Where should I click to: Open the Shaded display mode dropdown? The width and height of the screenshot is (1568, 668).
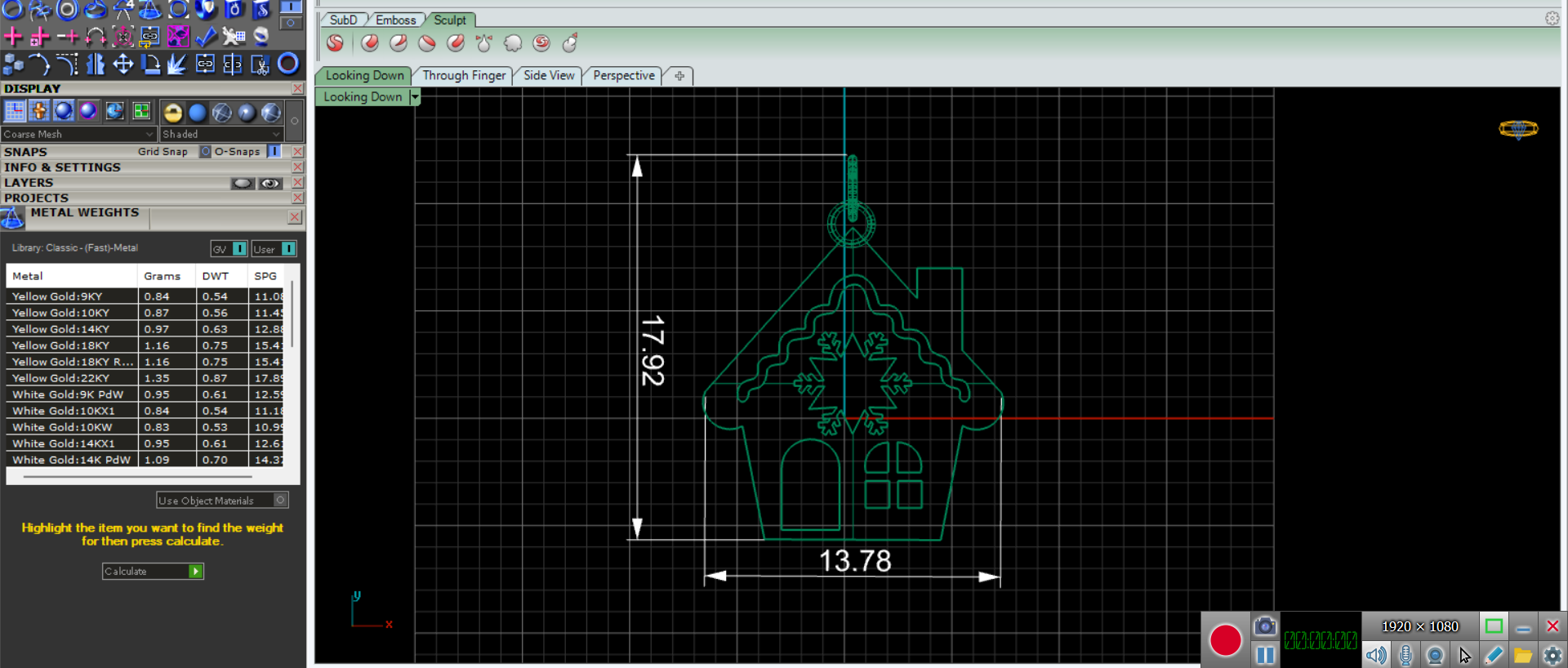(221, 134)
